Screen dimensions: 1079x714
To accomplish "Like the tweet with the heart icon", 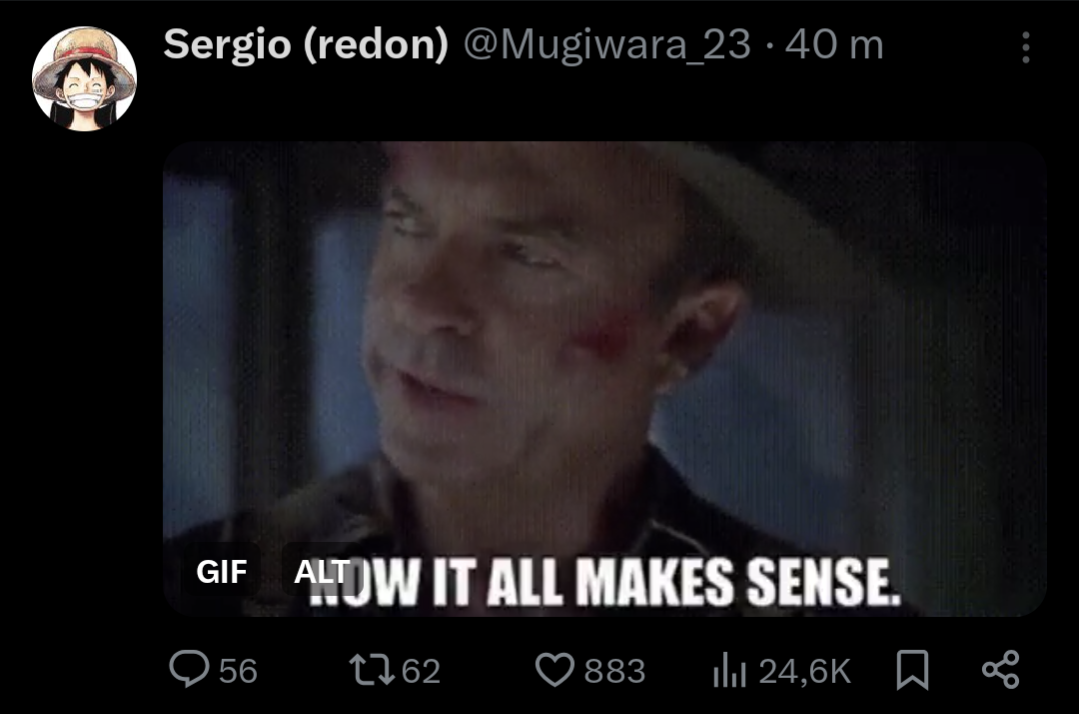I will click(x=555, y=669).
